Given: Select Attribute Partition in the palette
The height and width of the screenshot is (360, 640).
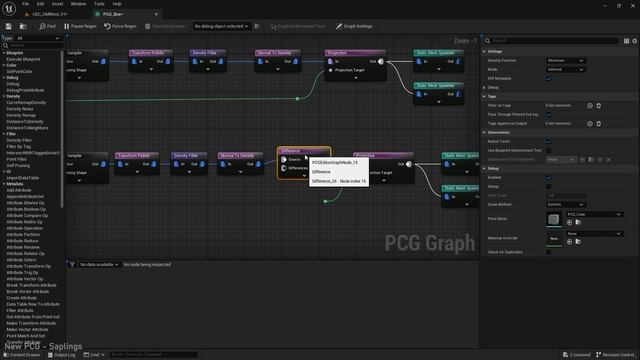Looking at the screenshot, I should click(x=23, y=235).
